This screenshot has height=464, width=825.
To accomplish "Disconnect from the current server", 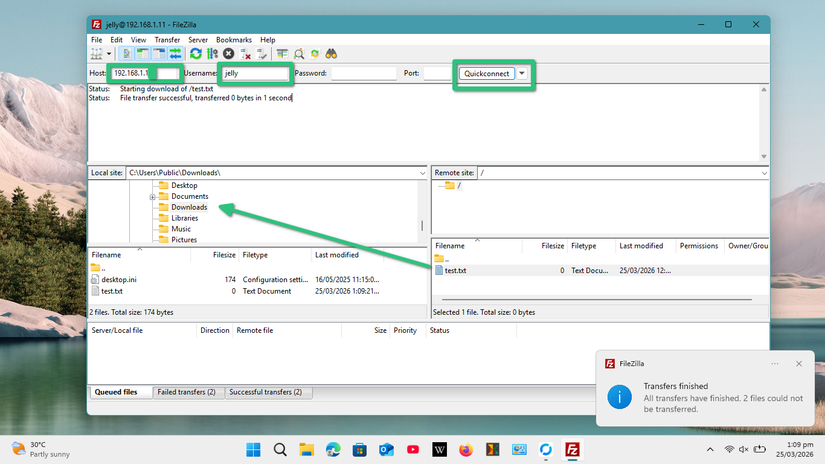I will click(245, 54).
